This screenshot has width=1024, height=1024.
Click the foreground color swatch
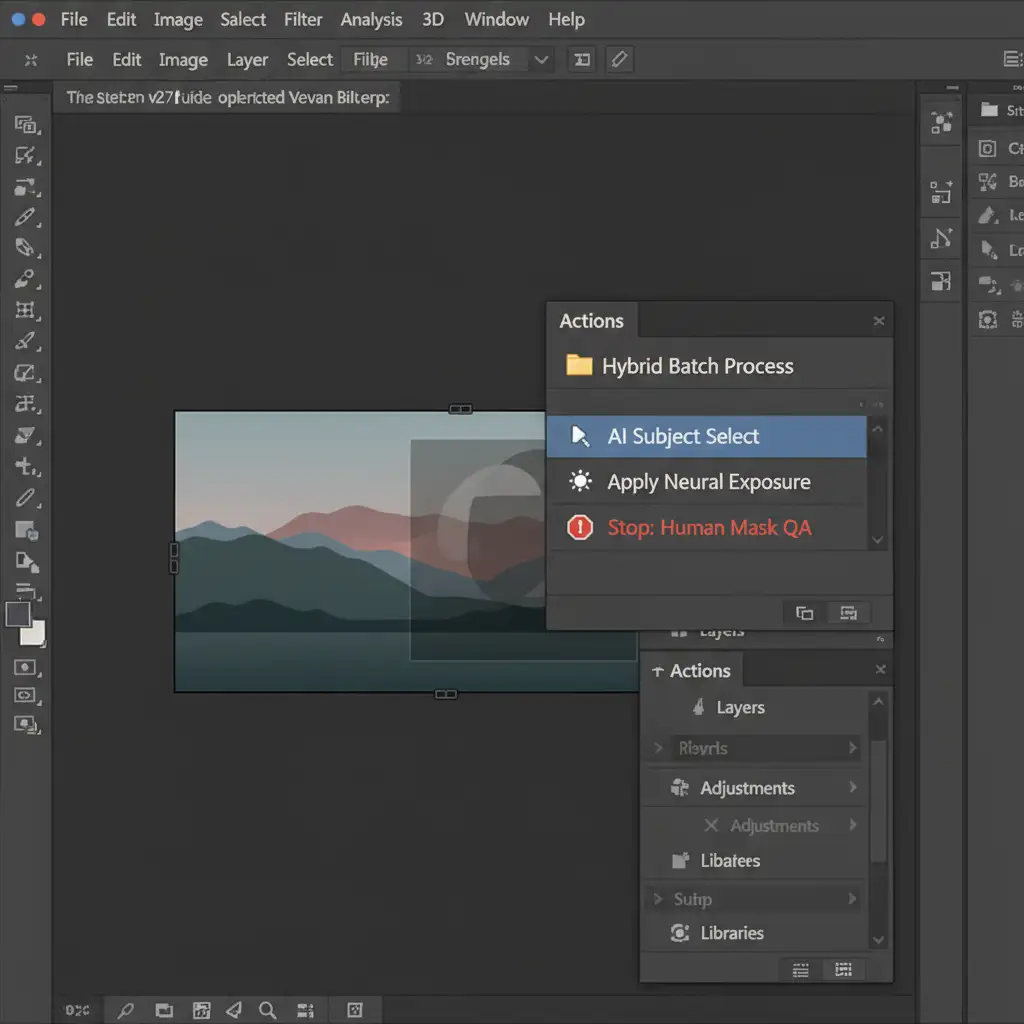tap(18, 614)
